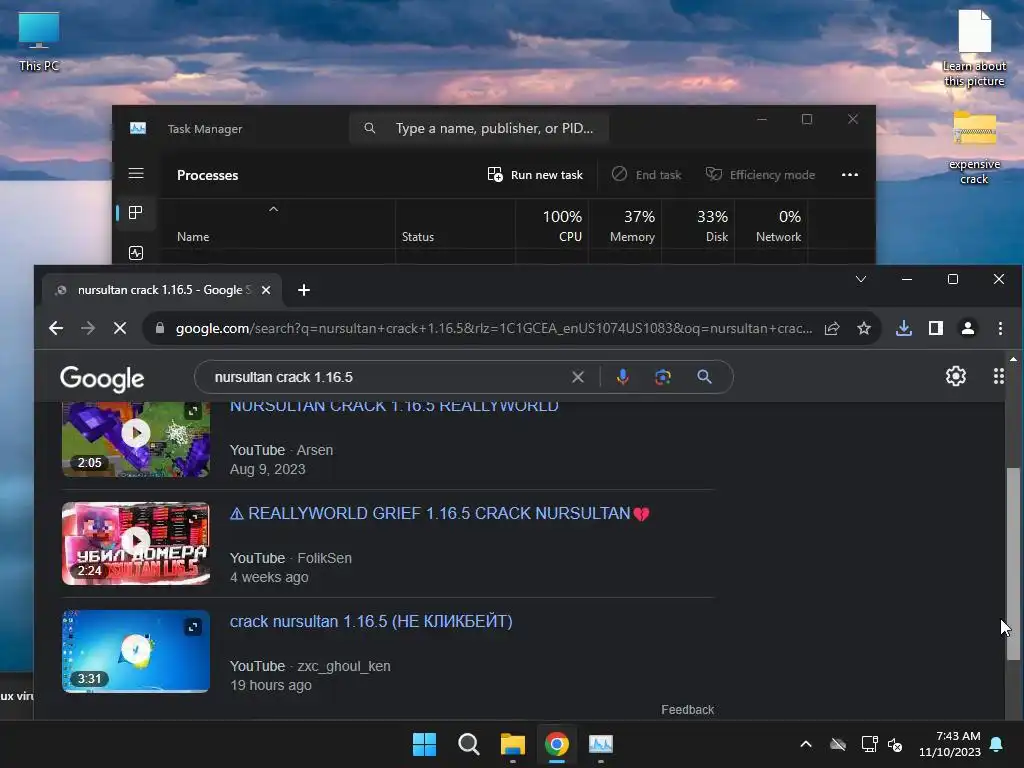Image resolution: width=1024 pixels, height=768 pixels.
Task: Open Chrome three-dot menu
Action: pyautogui.click(x=1000, y=328)
